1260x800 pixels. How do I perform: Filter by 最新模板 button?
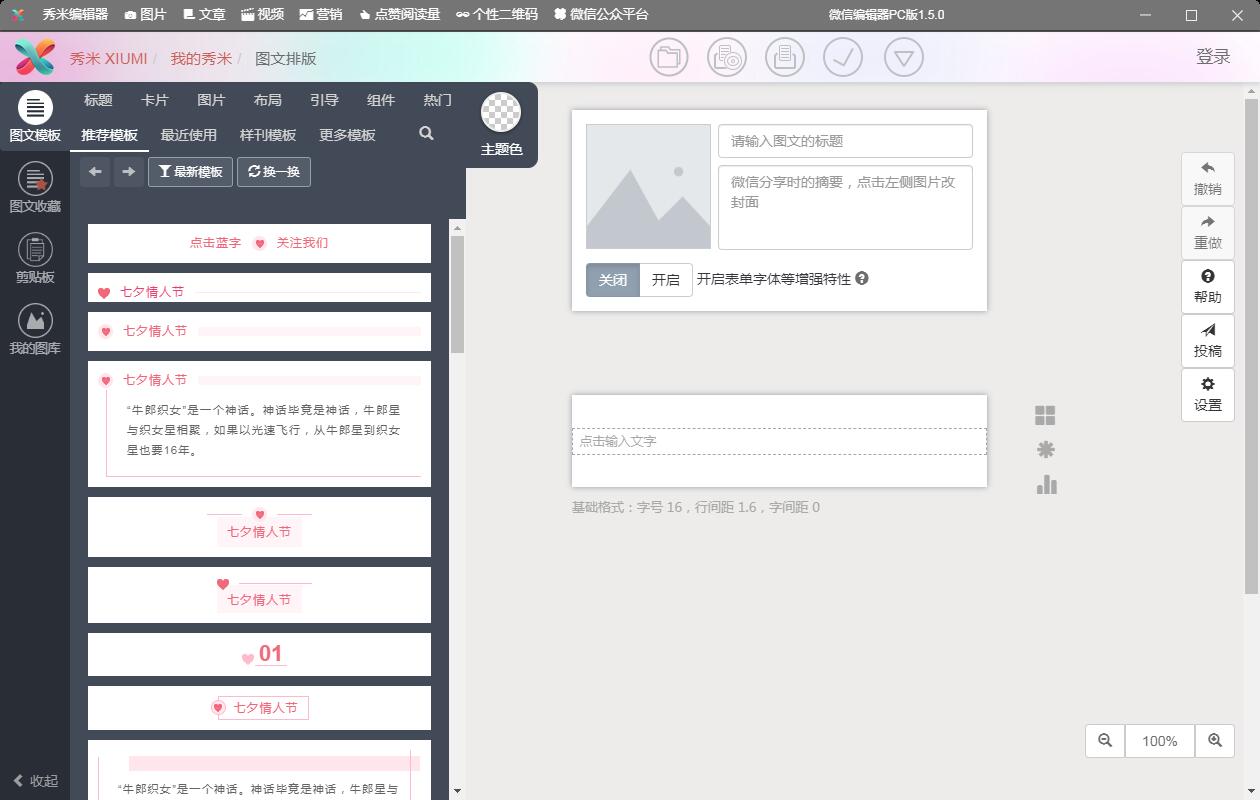click(x=190, y=172)
